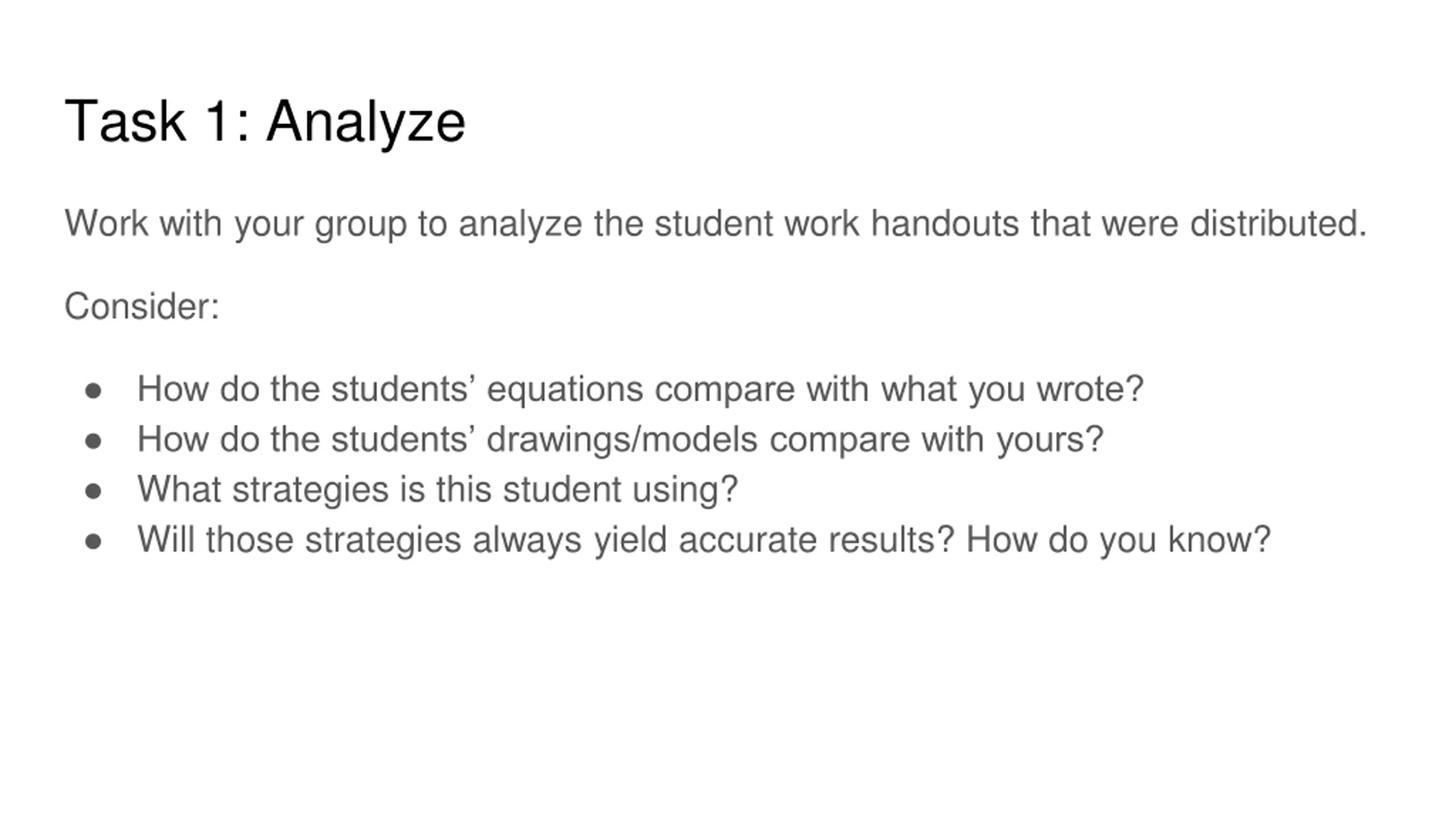Click the word 'yours?' in the second bullet
Screen dimensions: 1456x819
tap(1050, 441)
